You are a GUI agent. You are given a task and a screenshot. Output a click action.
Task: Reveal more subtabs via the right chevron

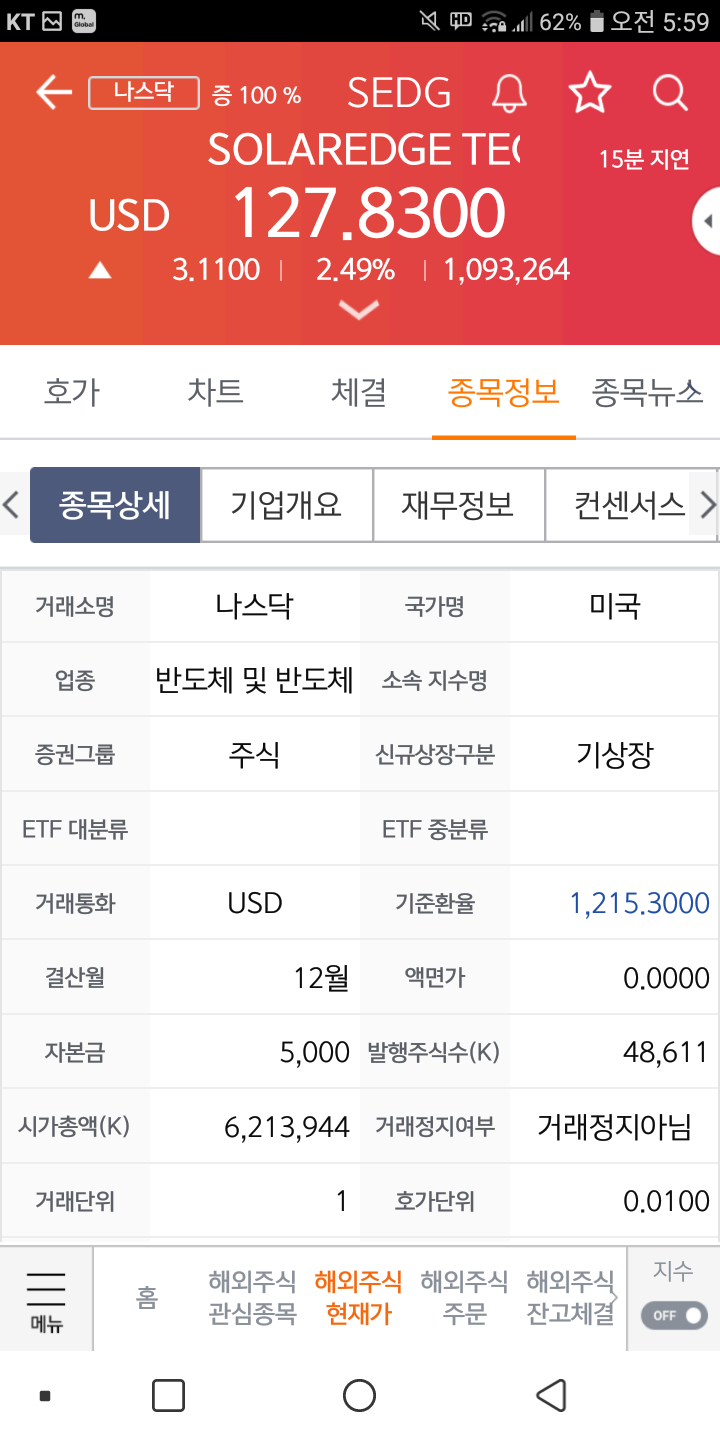click(708, 505)
